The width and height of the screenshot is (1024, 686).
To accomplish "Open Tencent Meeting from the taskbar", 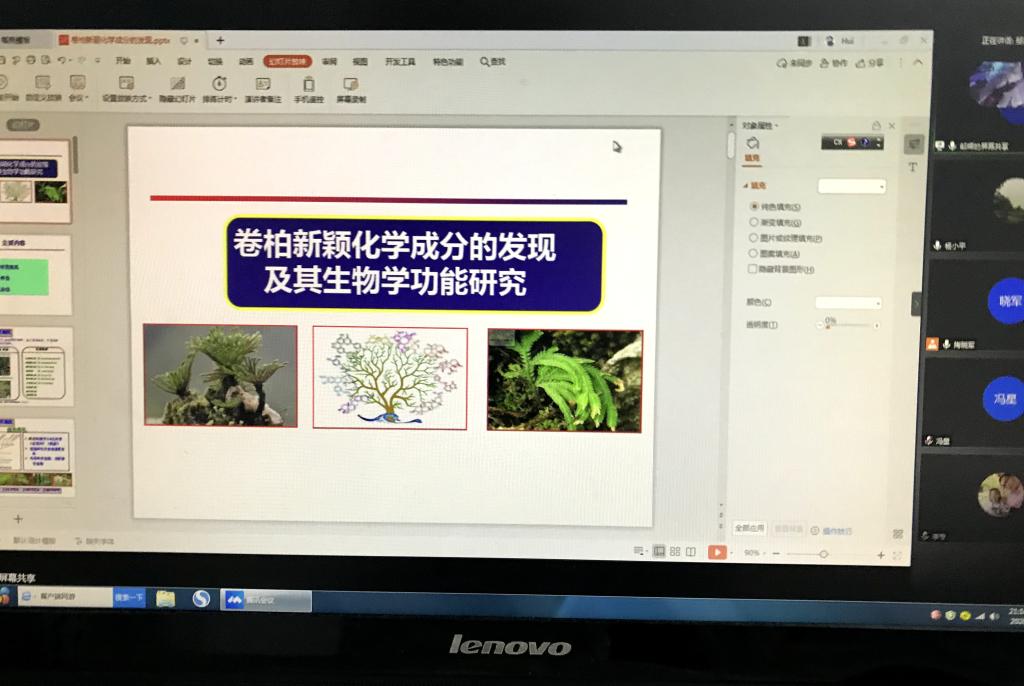I will [x=266, y=600].
